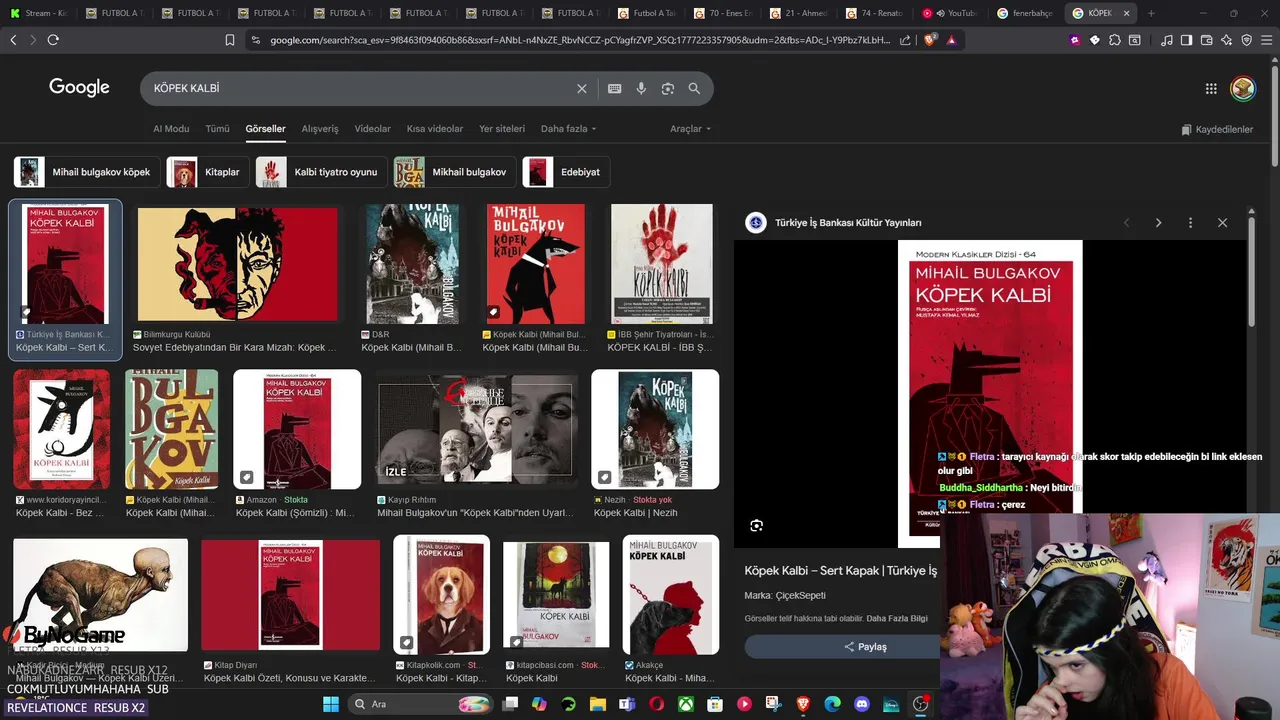
Task: Open the large Köpek Kalbi preview cover
Action: point(990,394)
